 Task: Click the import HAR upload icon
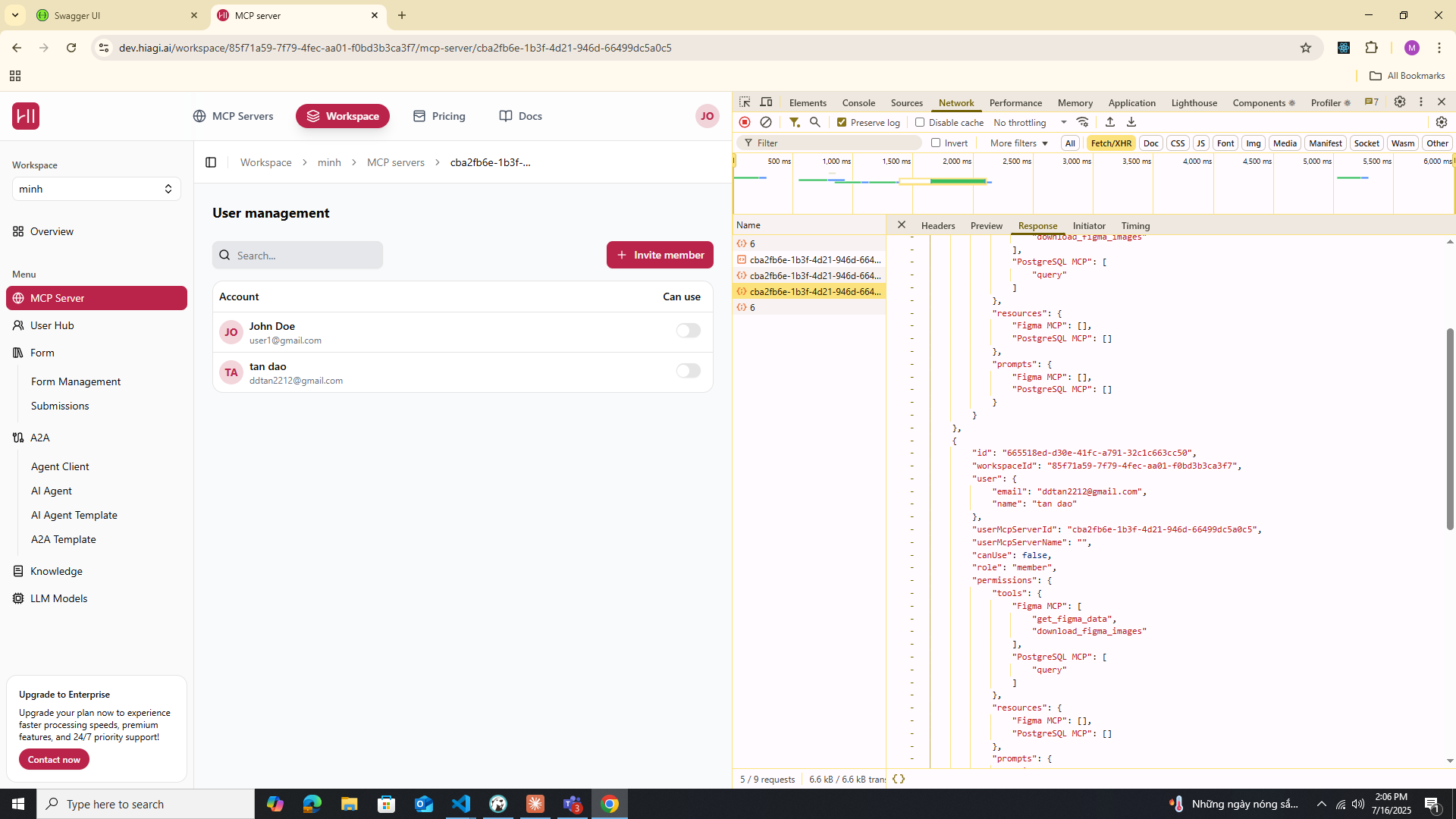click(x=1110, y=122)
